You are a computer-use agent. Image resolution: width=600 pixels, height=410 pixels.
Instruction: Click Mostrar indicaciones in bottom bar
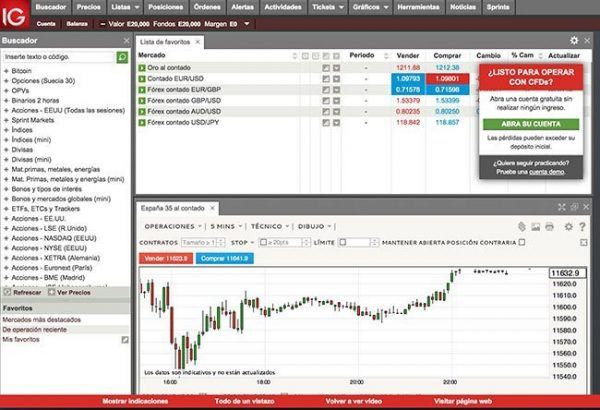coord(135,401)
